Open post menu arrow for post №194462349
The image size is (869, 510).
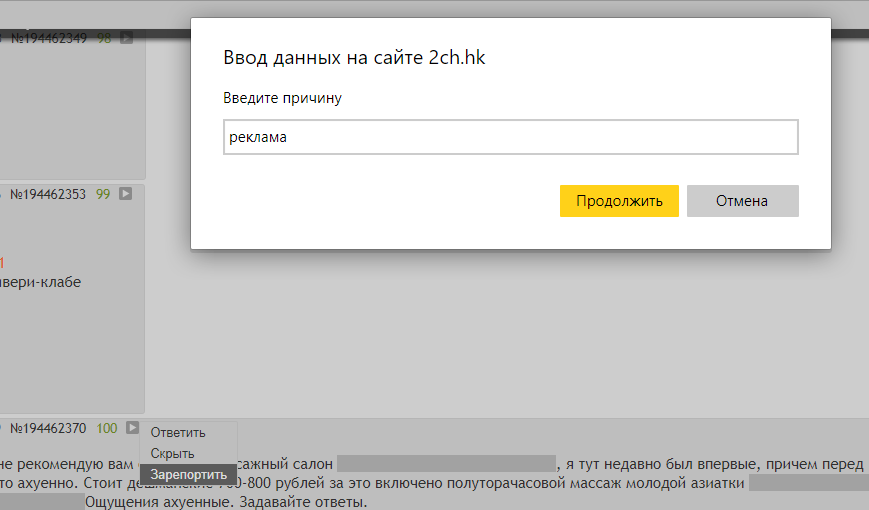[126, 38]
